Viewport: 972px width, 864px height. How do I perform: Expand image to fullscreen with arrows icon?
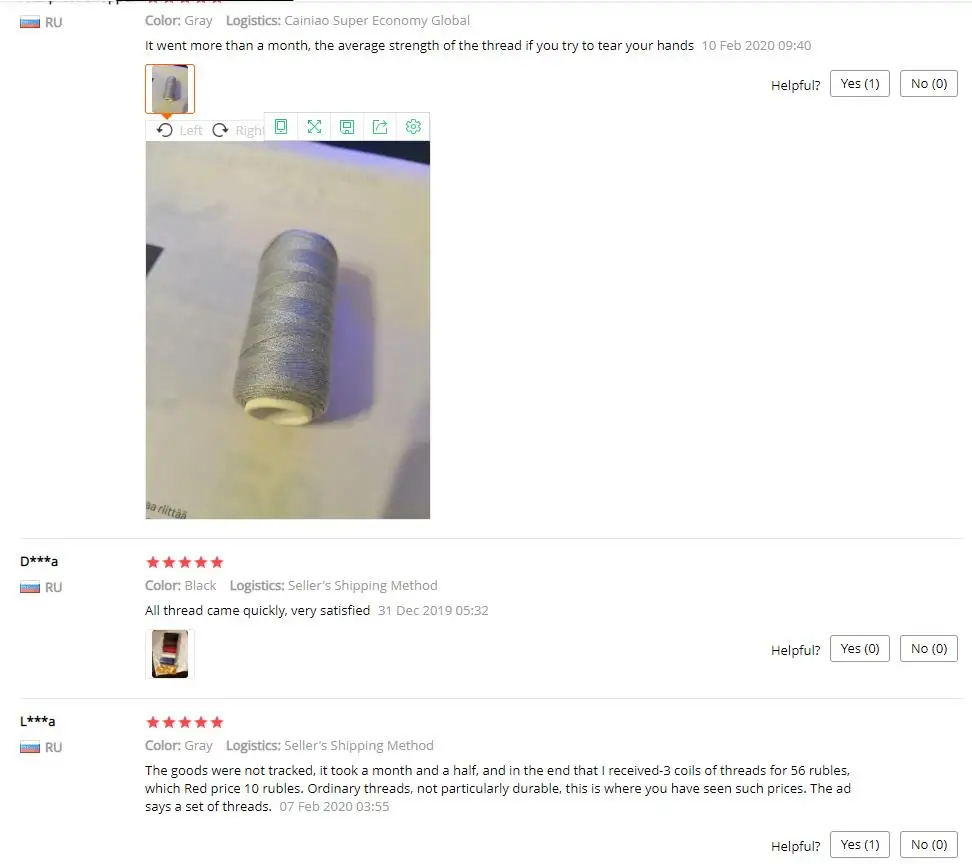pos(314,127)
